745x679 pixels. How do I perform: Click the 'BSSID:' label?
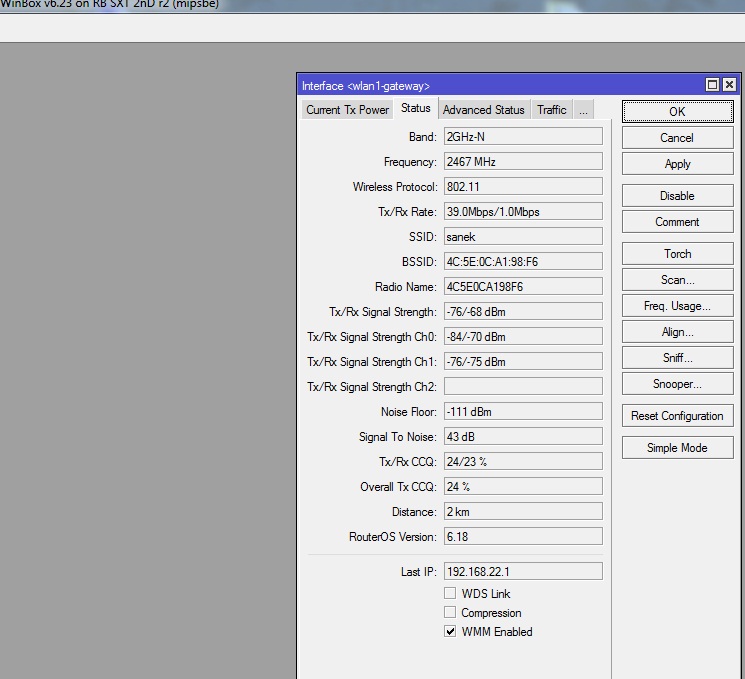click(x=419, y=262)
